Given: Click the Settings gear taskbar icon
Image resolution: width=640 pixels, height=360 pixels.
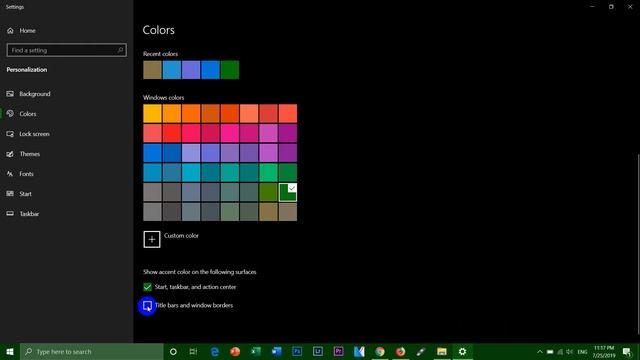Looking at the screenshot, I should pyautogui.click(x=462, y=351).
